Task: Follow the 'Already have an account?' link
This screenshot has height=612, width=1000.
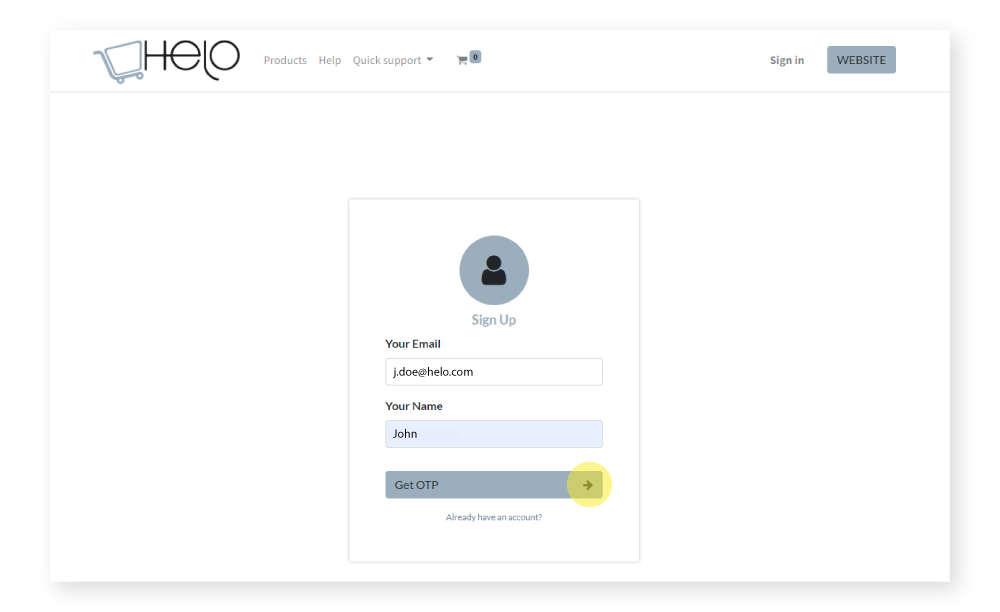Action: 494,518
